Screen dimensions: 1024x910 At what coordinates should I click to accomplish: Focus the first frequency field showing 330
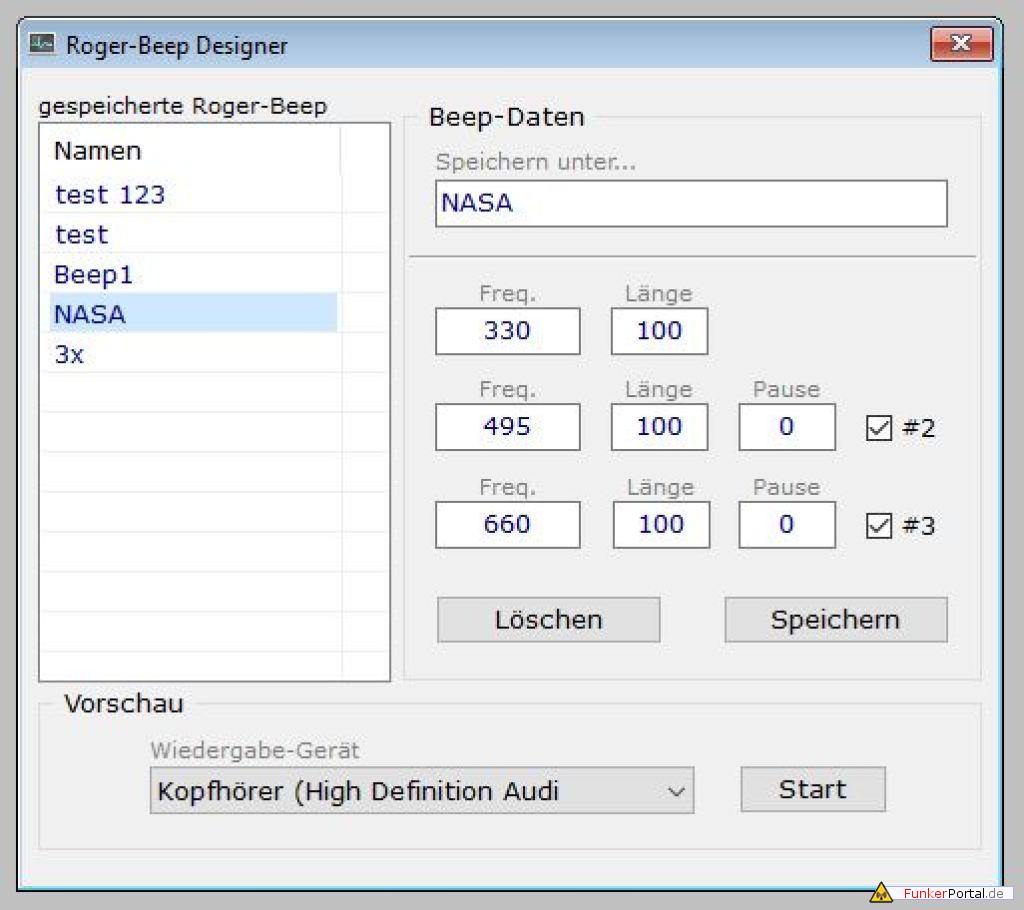(507, 332)
